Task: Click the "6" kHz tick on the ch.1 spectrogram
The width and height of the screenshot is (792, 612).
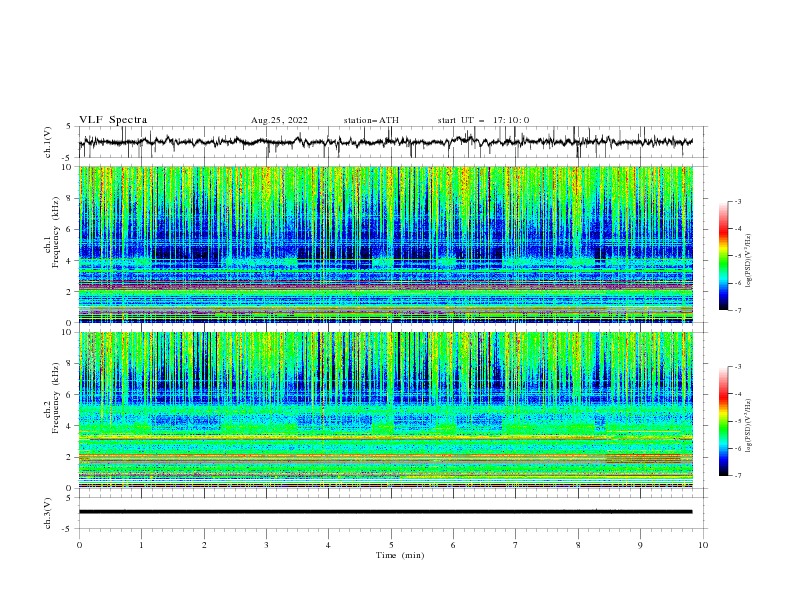Action: pyautogui.click(x=71, y=229)
